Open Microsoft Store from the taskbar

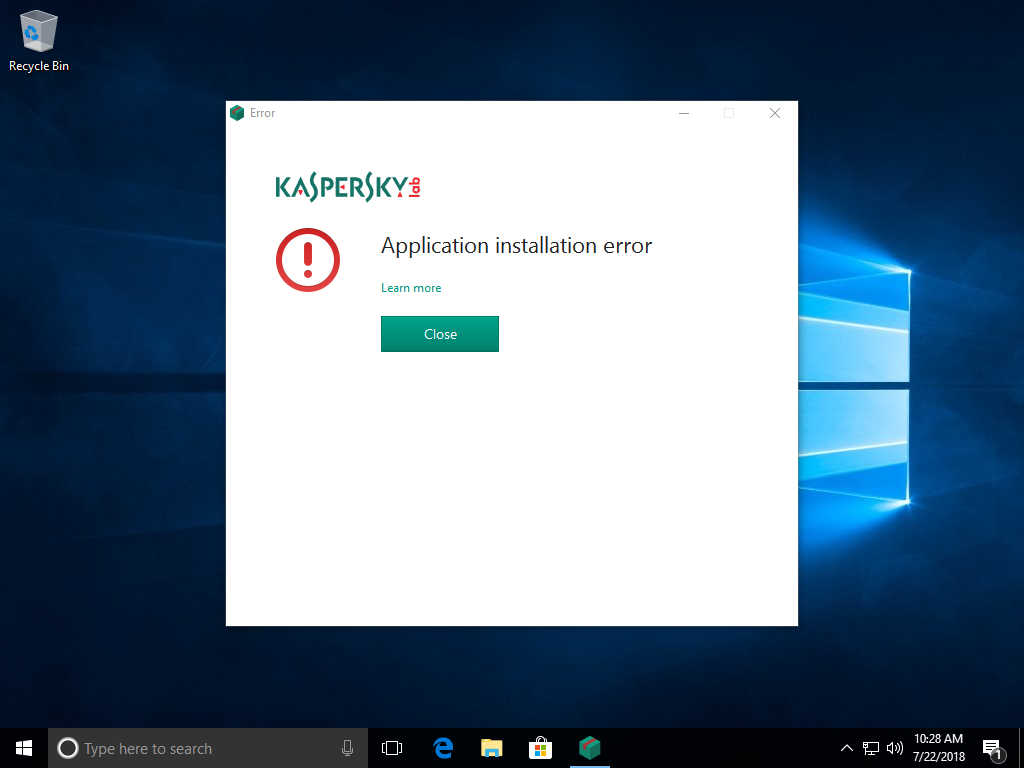point(540,748)
